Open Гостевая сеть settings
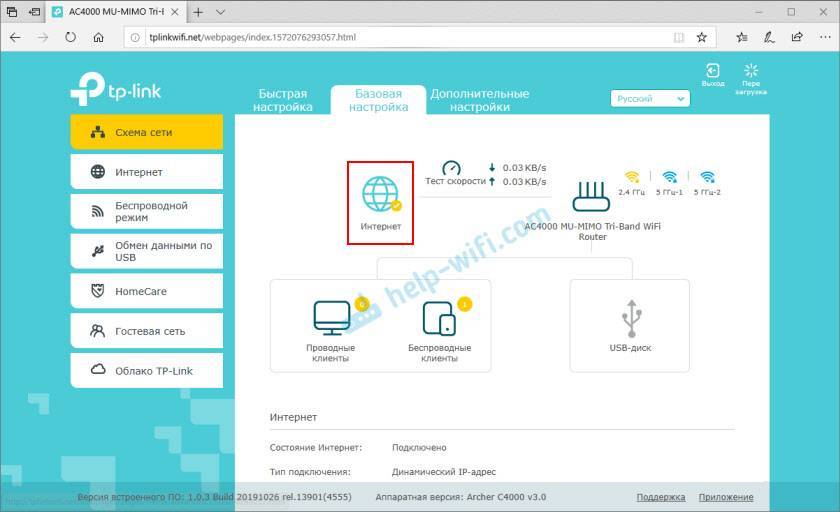 coord(146,331)
